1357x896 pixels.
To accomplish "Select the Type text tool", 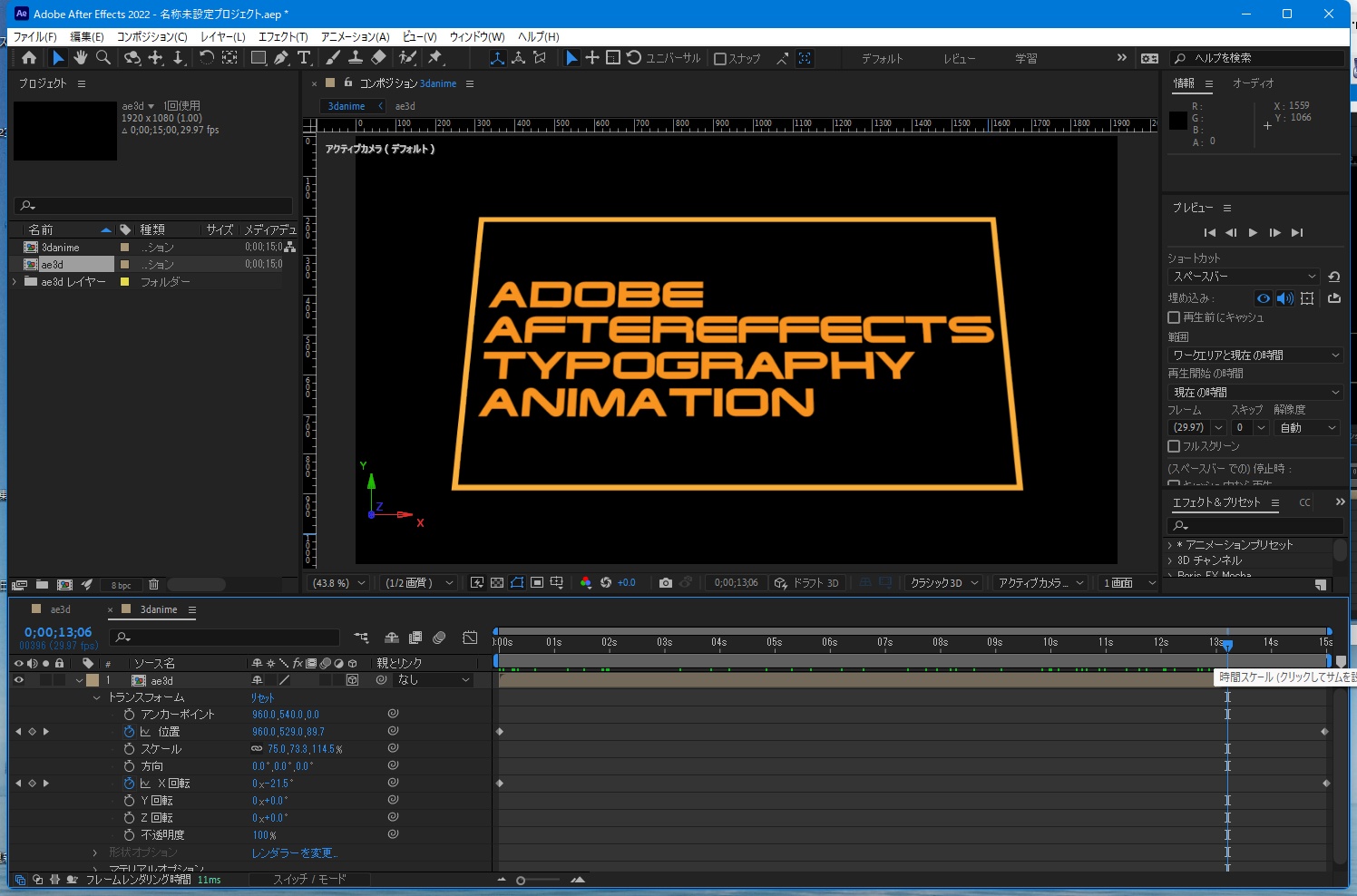I will click(x=304, y=58).
